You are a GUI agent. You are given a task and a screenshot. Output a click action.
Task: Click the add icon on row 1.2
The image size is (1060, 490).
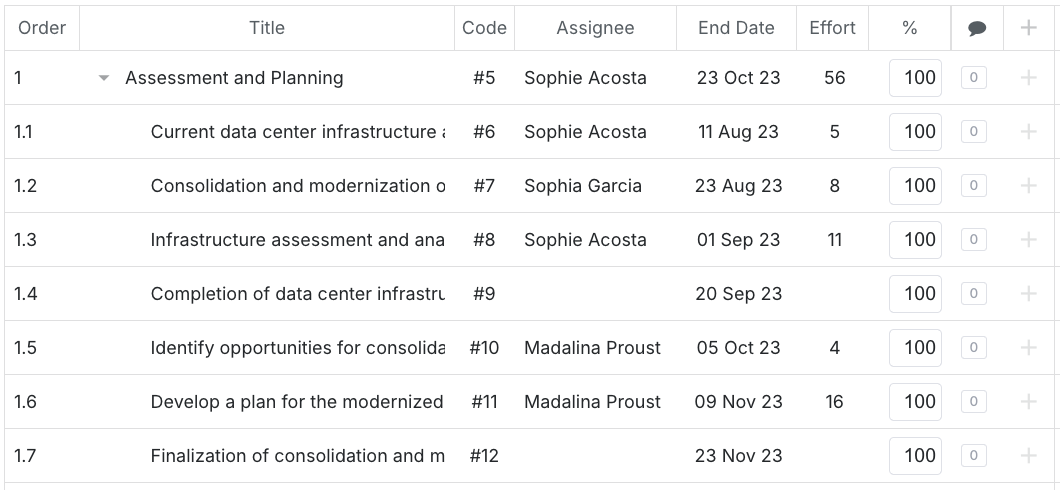coord(1028,186)
